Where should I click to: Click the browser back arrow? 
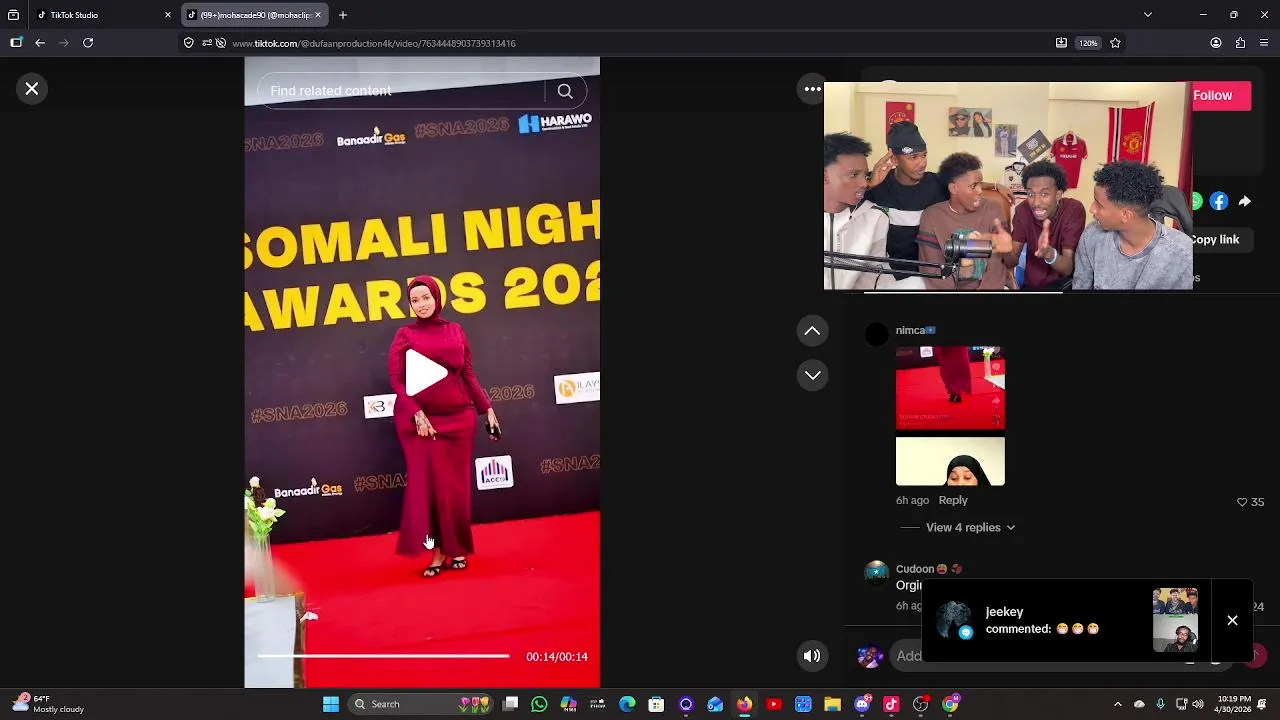click(40, 43)
